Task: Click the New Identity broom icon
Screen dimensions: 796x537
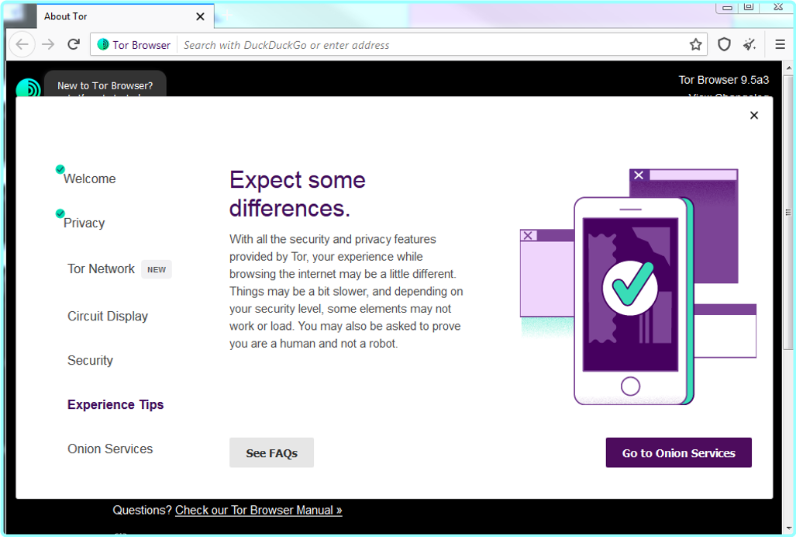Action: (749, 45)
